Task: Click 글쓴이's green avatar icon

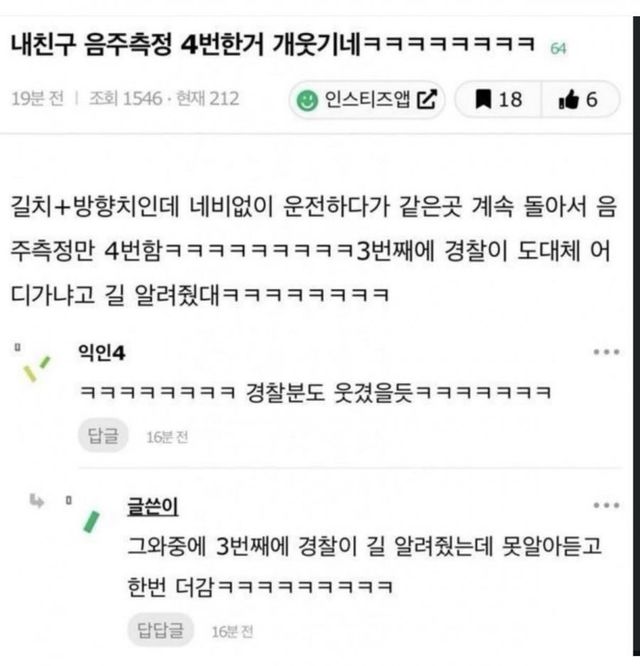Action: coord(91,522)
